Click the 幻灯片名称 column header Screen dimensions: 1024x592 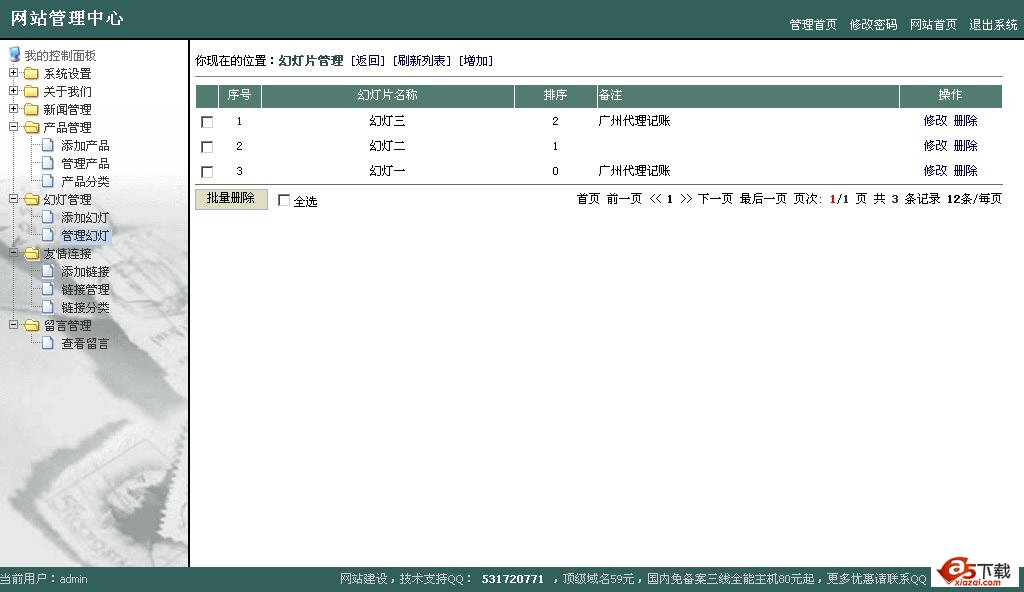click(387, 95)
